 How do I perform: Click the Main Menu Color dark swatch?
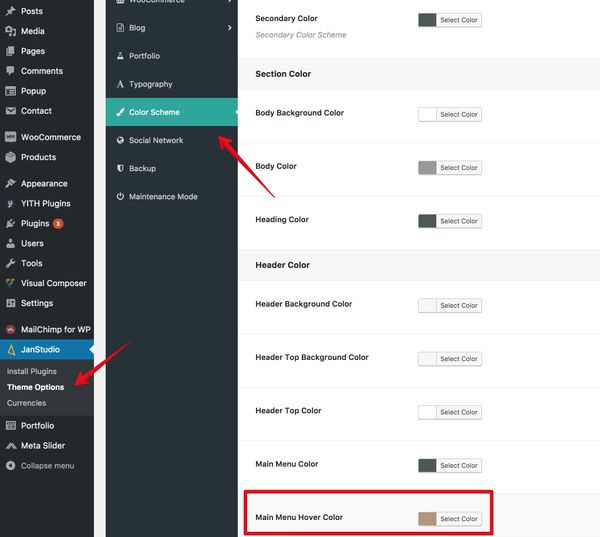[427, 465]
